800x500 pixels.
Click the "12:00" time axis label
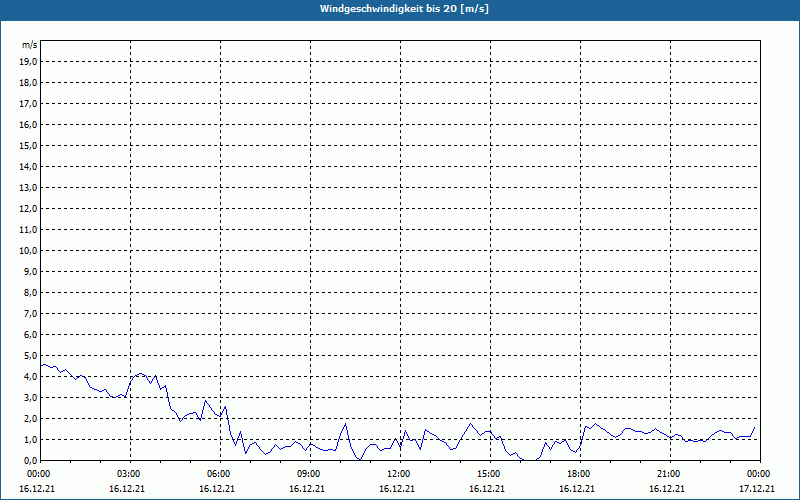coord(399,474)
